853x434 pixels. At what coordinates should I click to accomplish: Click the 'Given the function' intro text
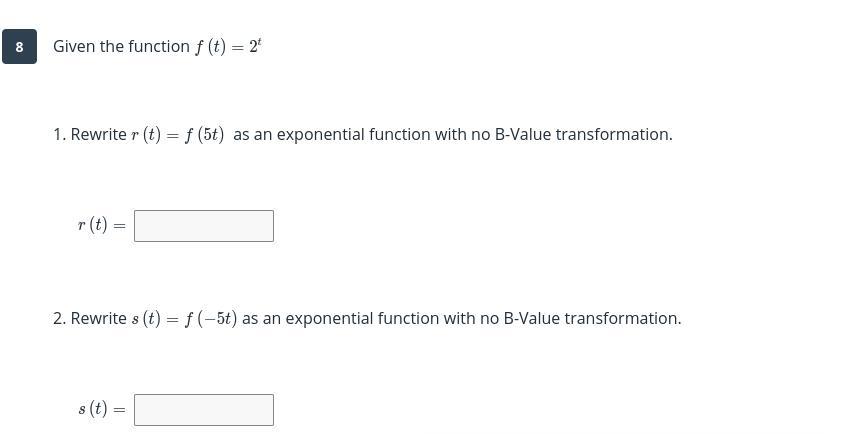pyautogui.click(x=121, y=47)
